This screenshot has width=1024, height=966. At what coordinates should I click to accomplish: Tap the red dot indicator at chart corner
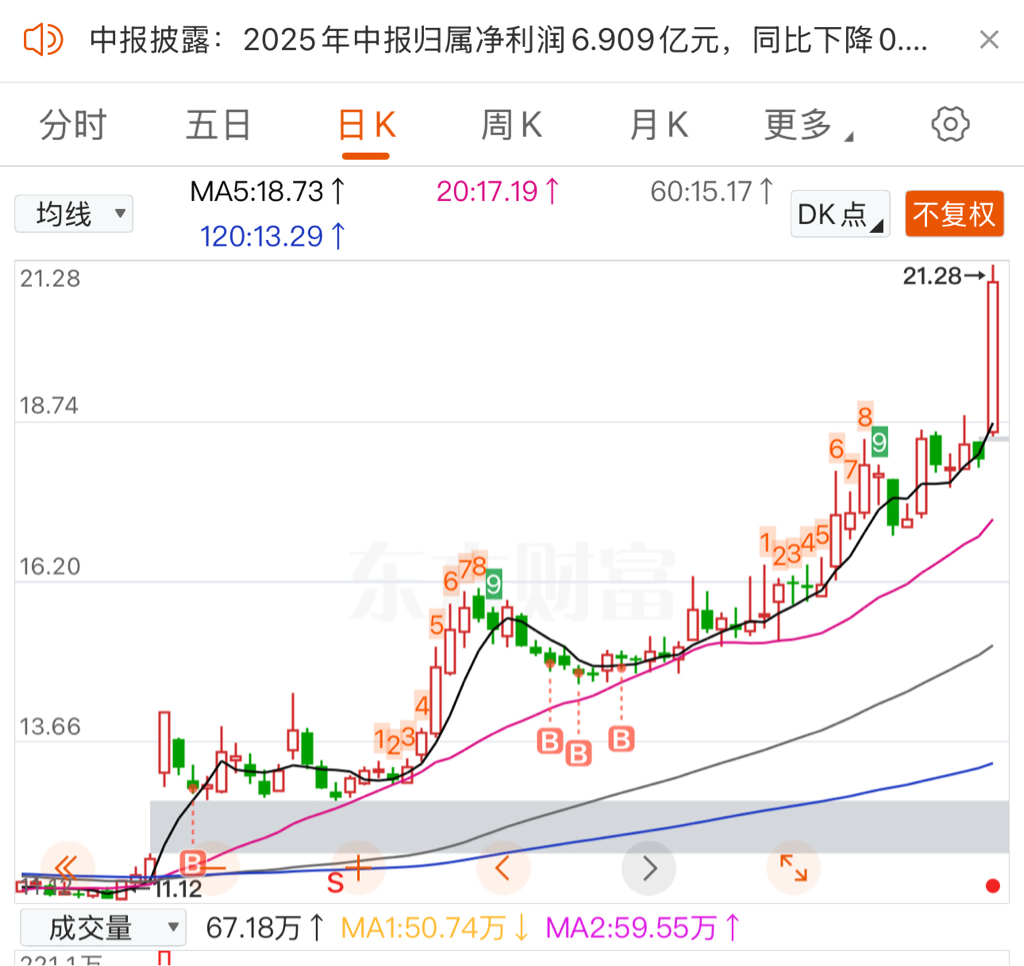click(x=993, y=886)
